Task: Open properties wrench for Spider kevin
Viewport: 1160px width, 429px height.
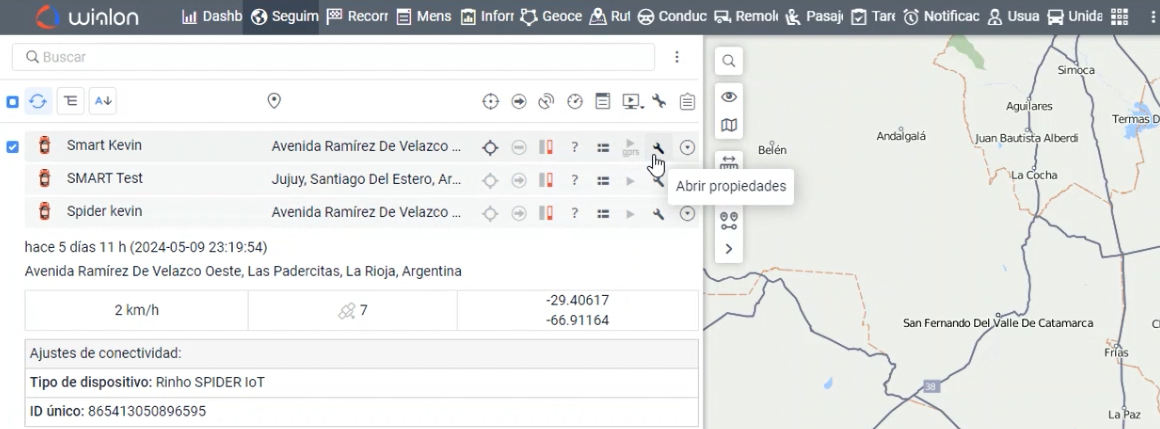Action: point(658,213)
